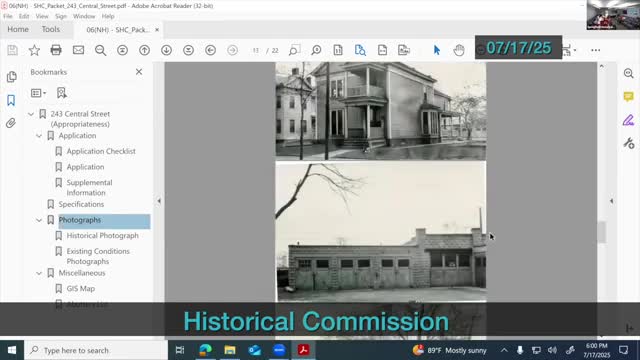This screenshot has height=360, width=640.
Task: Collapse navigation pane with left arrow
Action: pos(159,201)
